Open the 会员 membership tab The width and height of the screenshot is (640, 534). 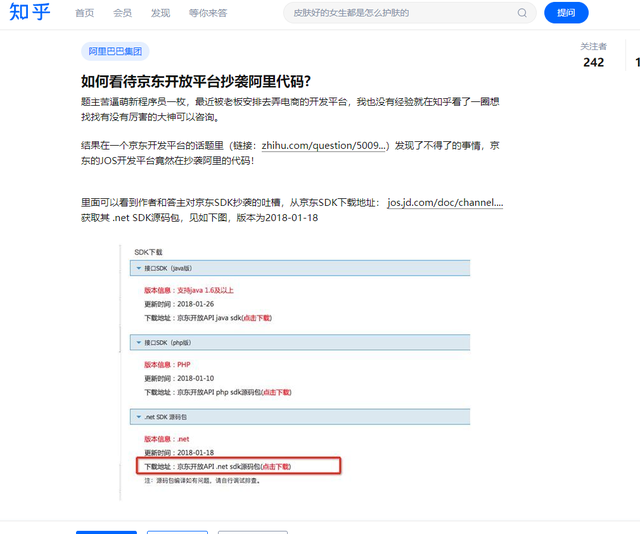pyautogui.click(x=122, y=13)
